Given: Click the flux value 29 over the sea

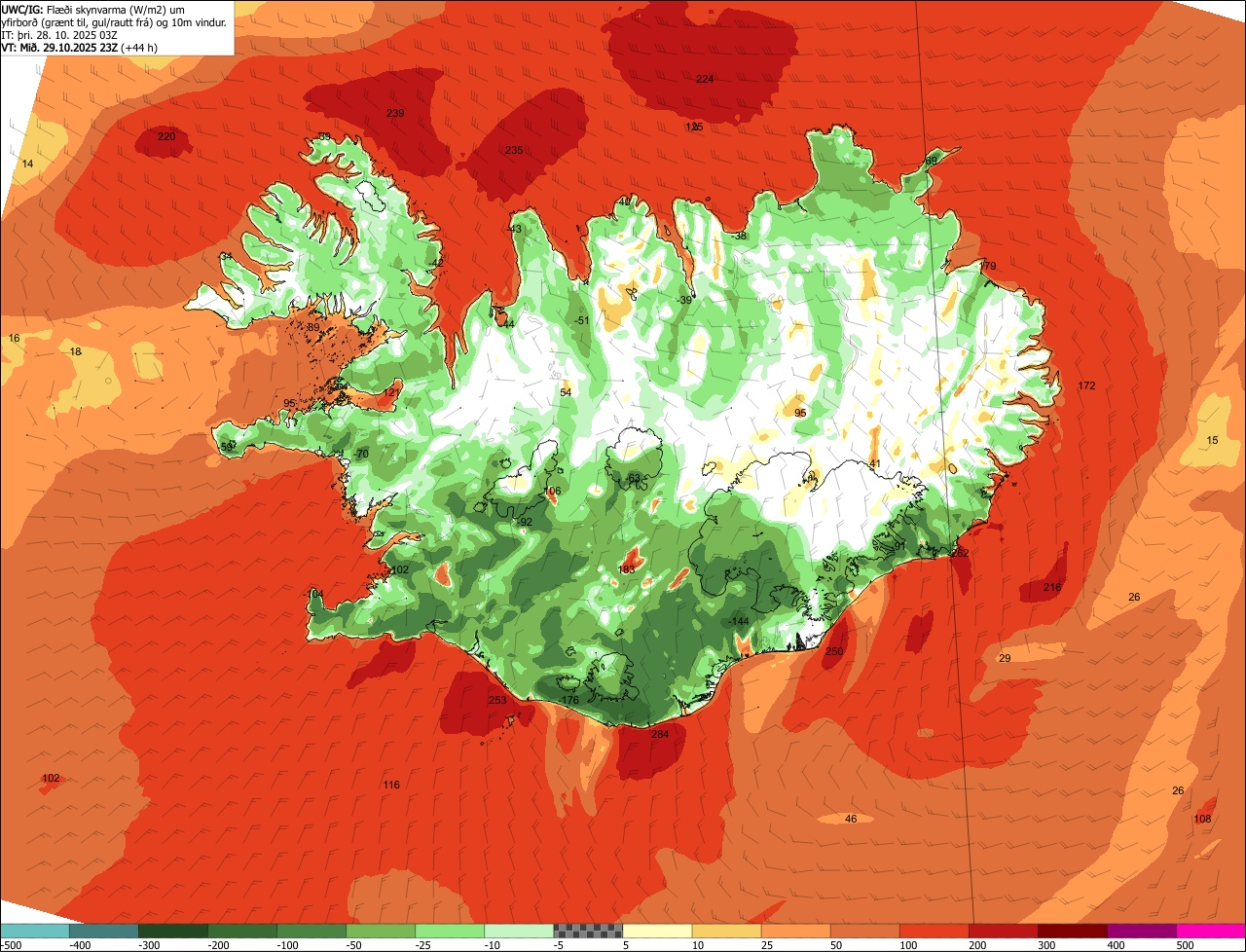Looking at the screenshot, I should pos(1005,659).
